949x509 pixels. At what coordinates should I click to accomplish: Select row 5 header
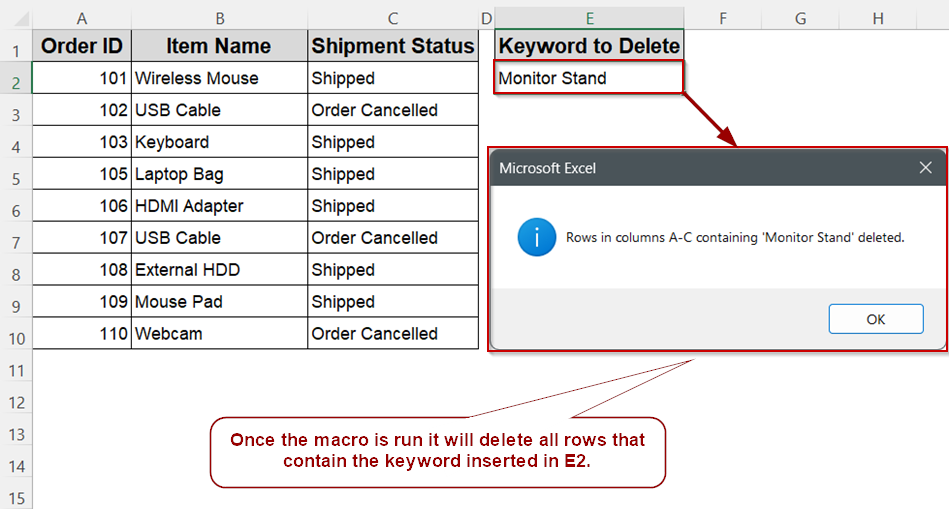[x=16, y=179]
